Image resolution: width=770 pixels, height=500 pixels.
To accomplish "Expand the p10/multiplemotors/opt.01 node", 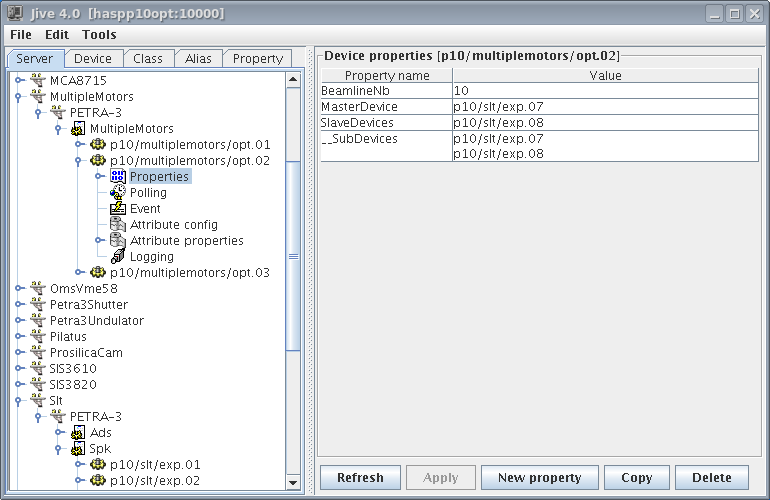I will point(79,144).
